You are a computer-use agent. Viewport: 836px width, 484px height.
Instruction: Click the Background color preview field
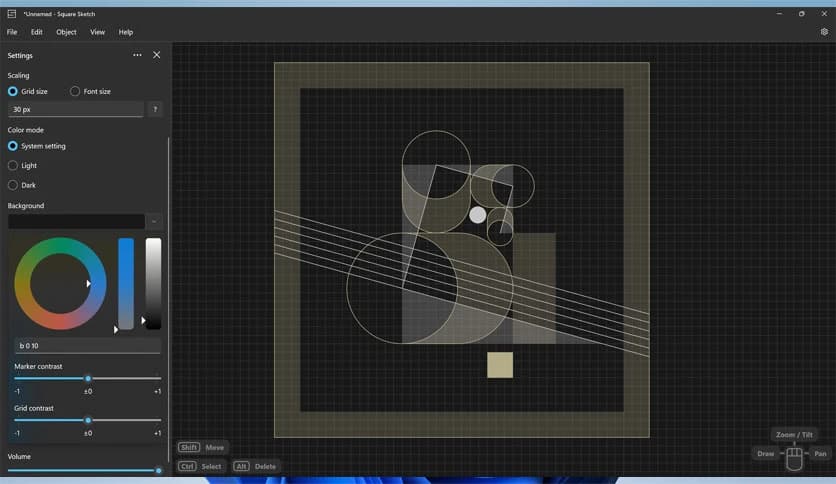coord(76,221)
